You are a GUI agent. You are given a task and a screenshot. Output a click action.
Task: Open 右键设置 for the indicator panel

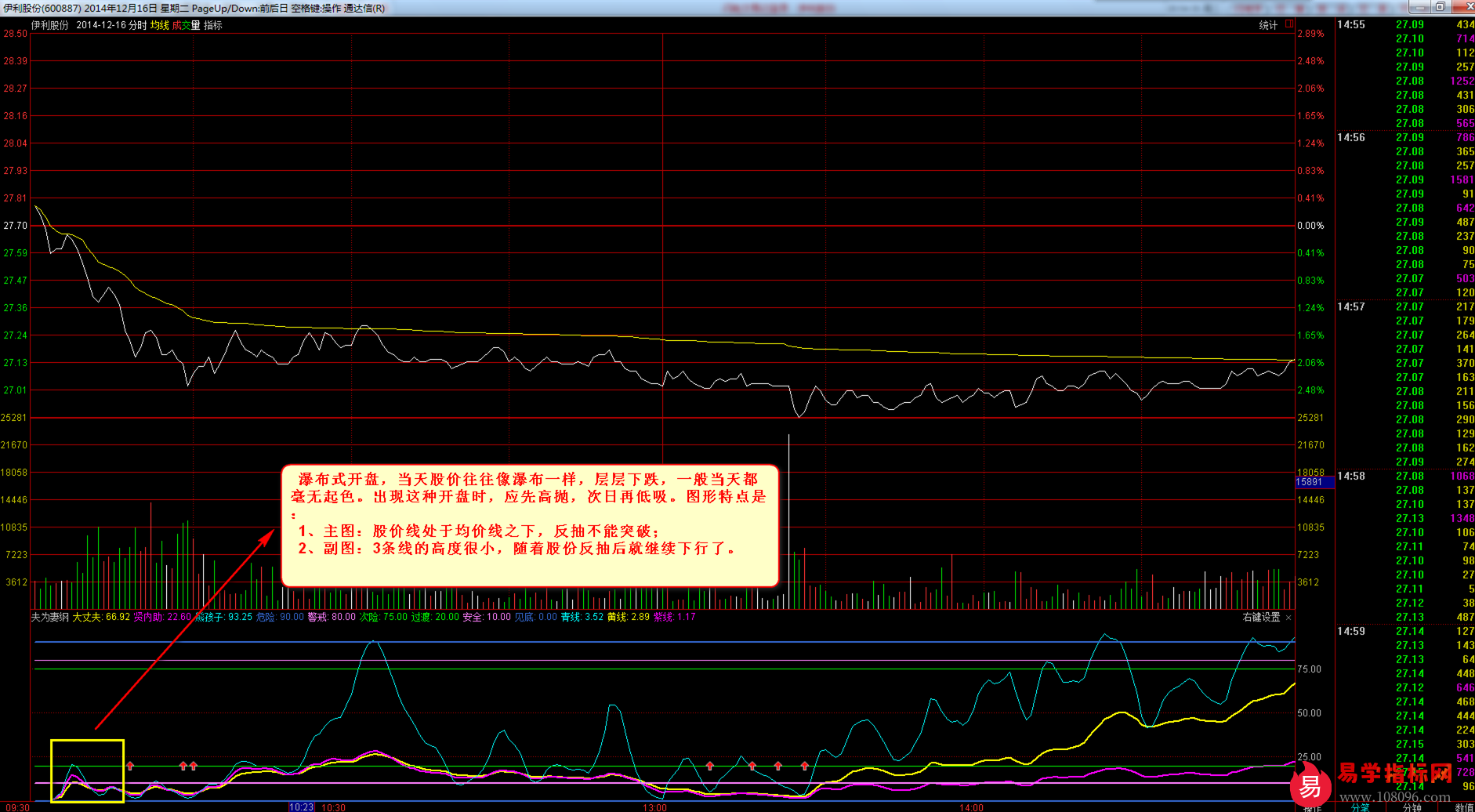pos(1261,618)
